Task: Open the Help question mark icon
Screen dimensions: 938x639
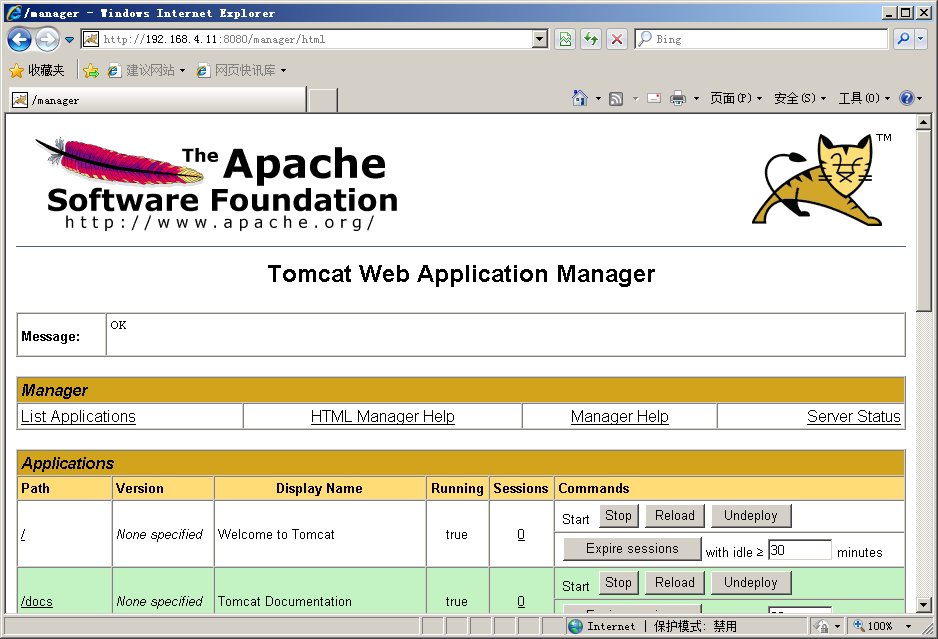Action: coord(907,98)
